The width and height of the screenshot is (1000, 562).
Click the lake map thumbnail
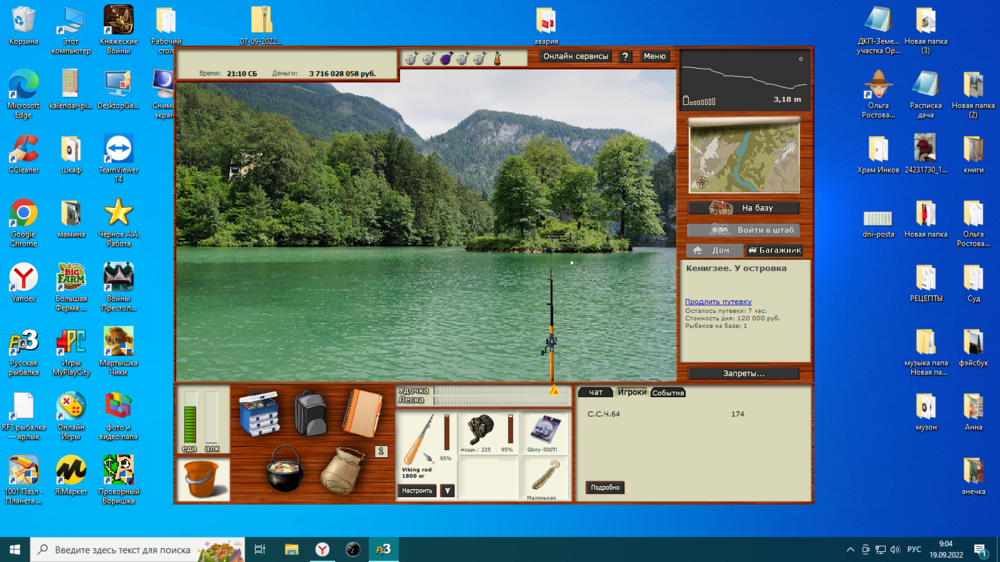[744, 157]
